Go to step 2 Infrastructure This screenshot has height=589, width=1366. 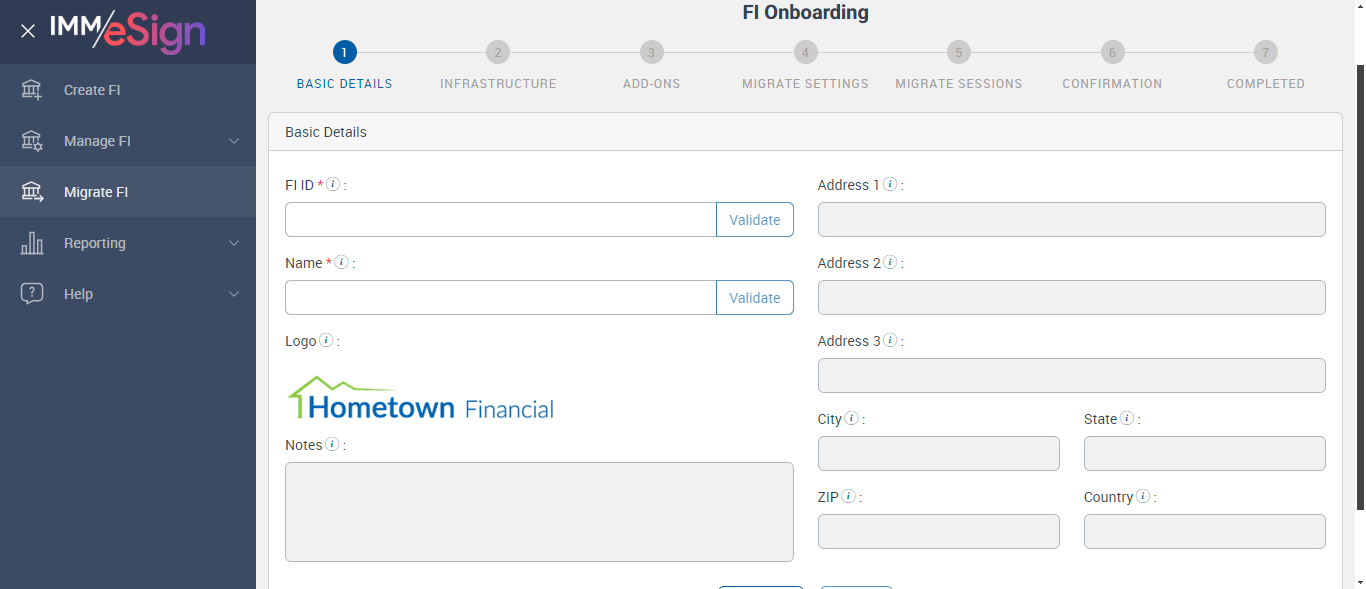pyautogui.click(x=498, y=53)
